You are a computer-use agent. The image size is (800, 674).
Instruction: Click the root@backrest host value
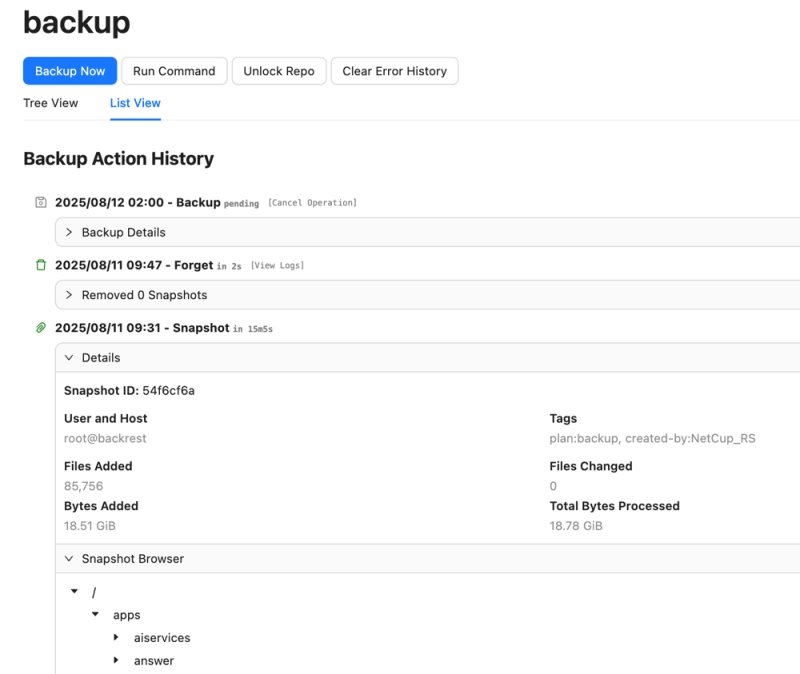(105, 438)
